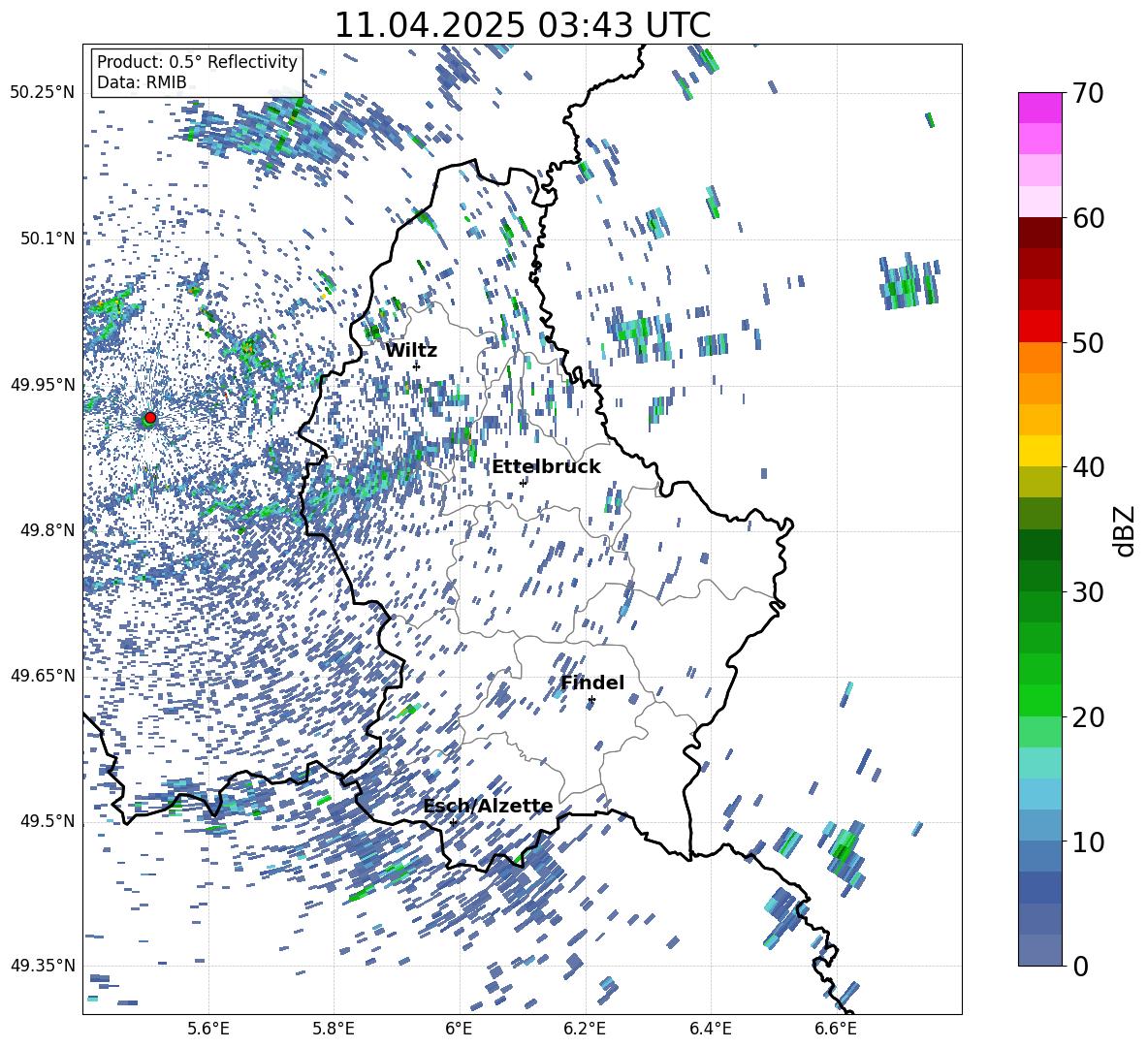Click the bright green 20 dBZ colorbar segment
Image resolution: width=1148 pixels, height=1048 pixels.
point(1039,700)
